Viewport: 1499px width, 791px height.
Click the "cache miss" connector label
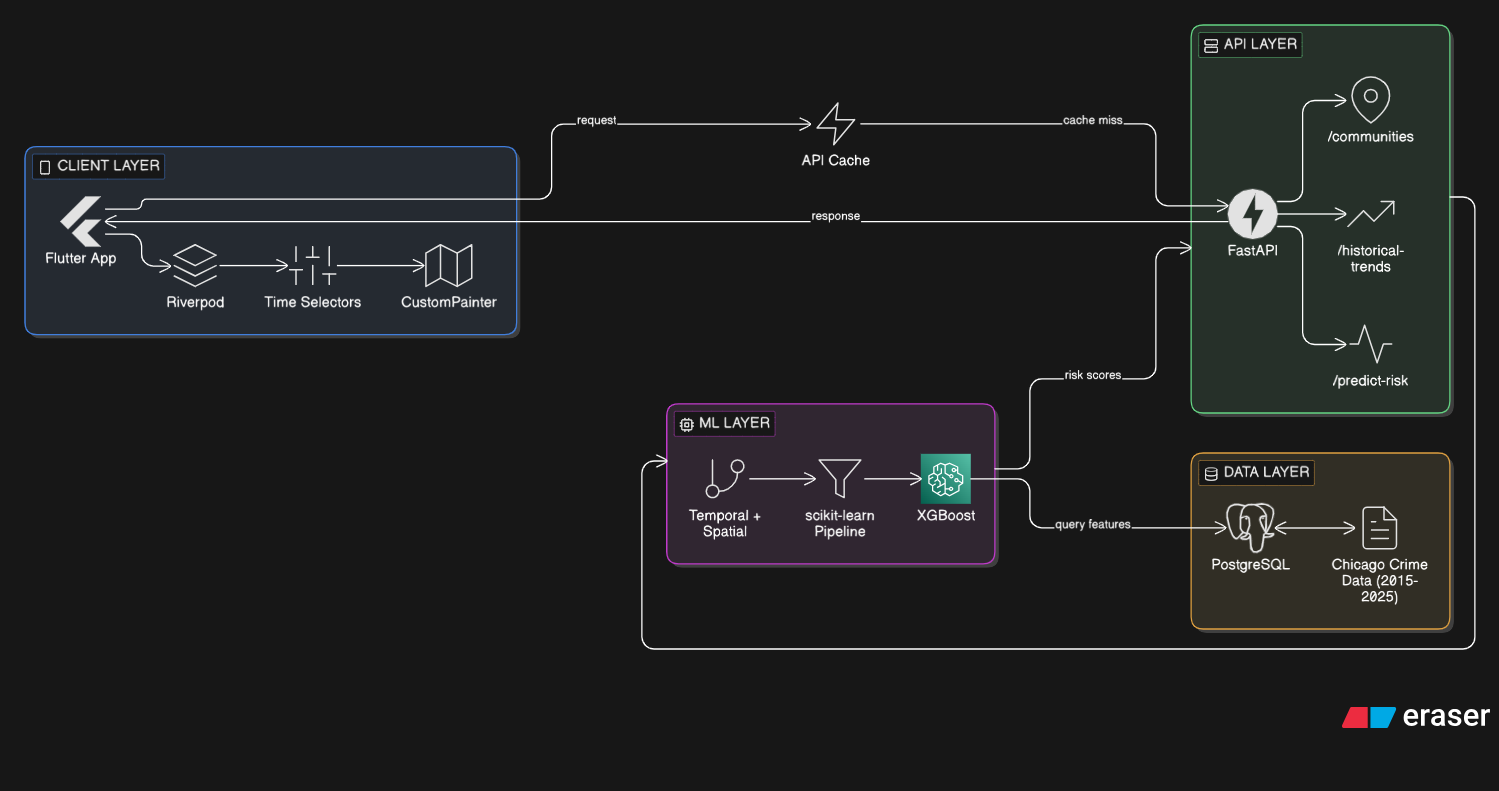point(1092,121)
